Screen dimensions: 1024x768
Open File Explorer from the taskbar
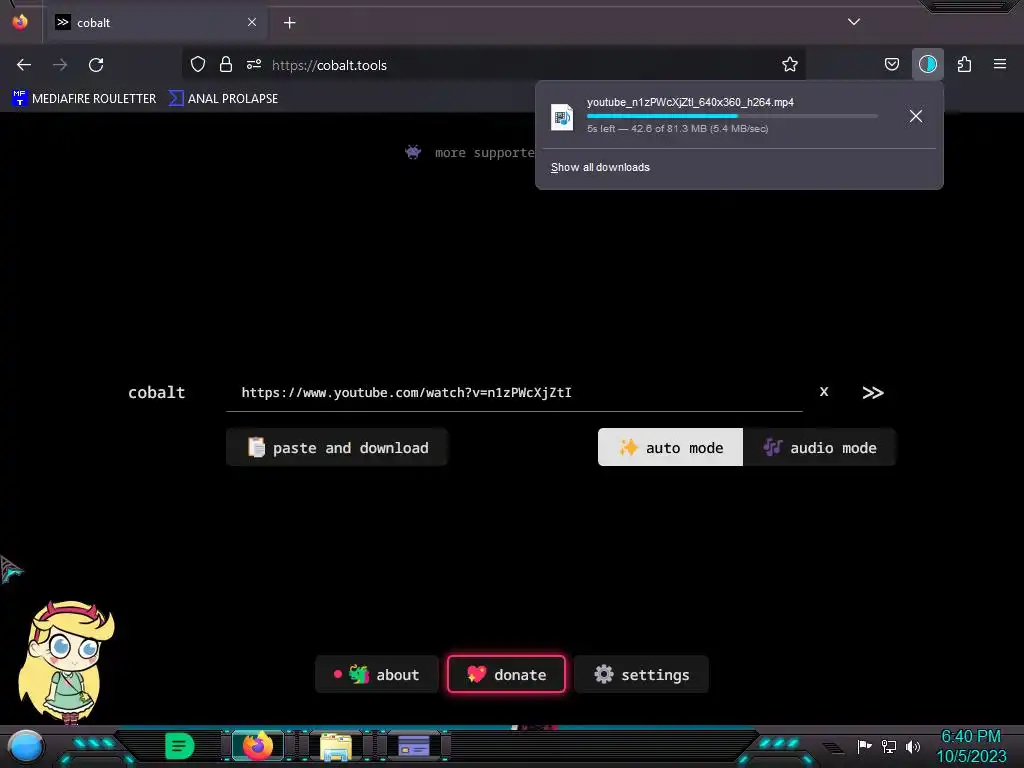pos(336,746)
